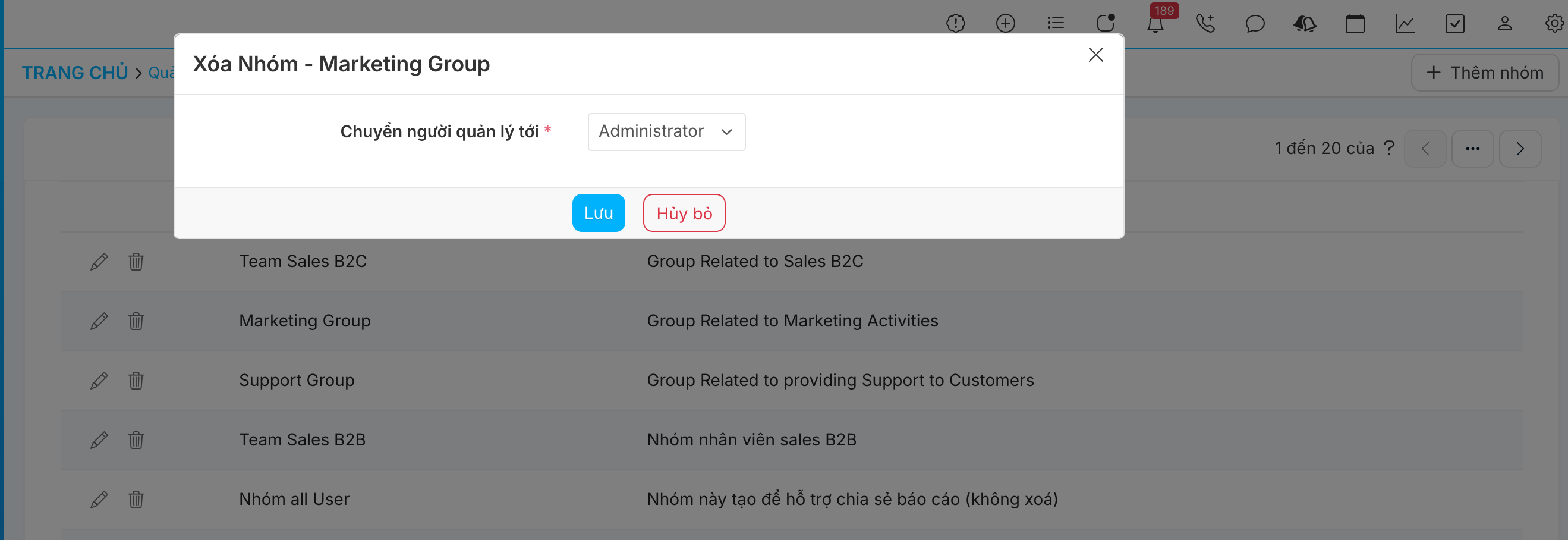Screen dimensions: 1568x540
Task: Delete the Team Sales B2B group
Action: point(136,439)
